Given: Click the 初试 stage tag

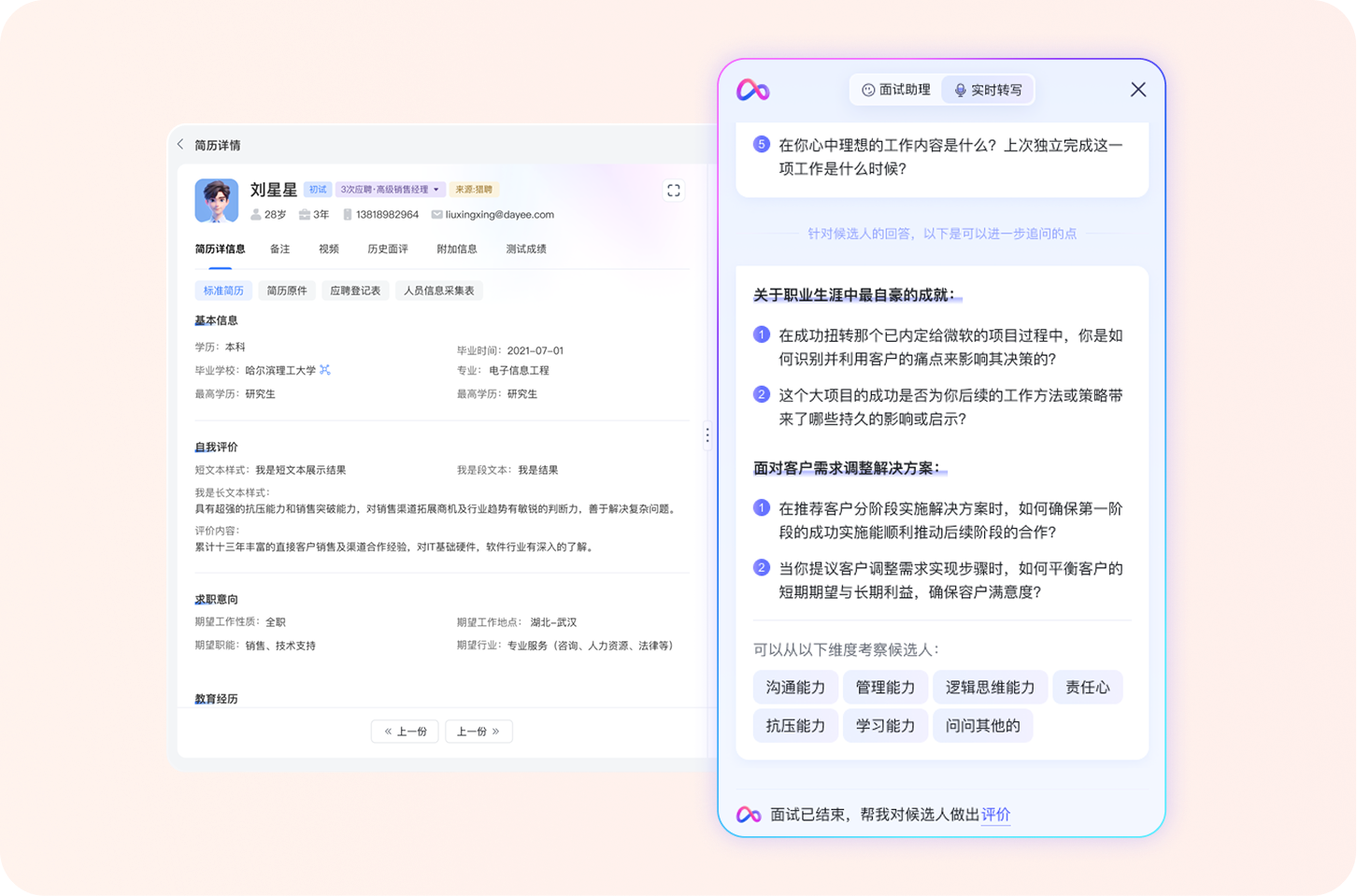Looking at the screenshot, I should tap(318, 190).
